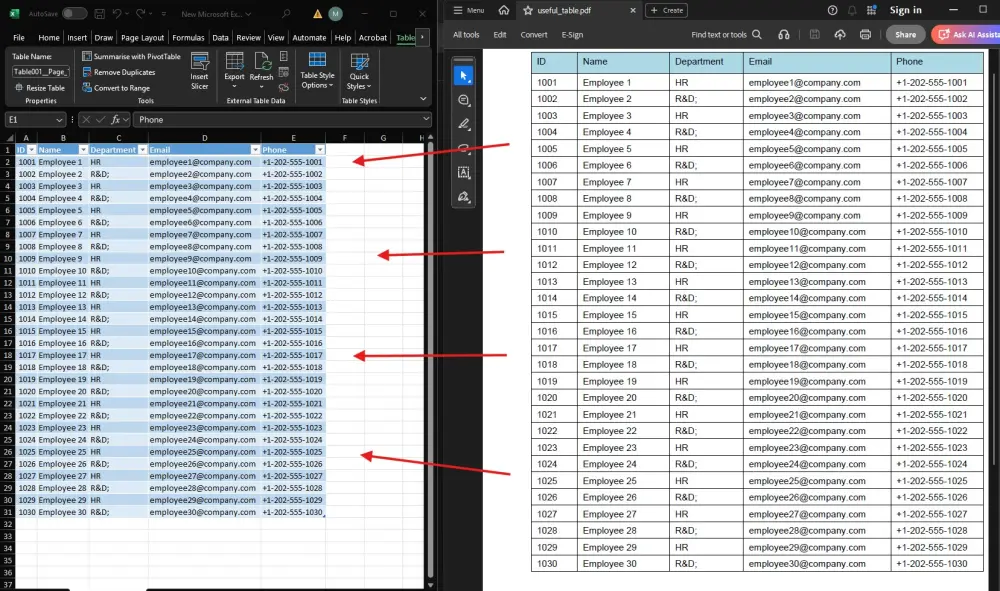Select the Fill & Sign pen icon
Image resolution: width=1000 pixels, height=591 pixels.
point(463,196)
